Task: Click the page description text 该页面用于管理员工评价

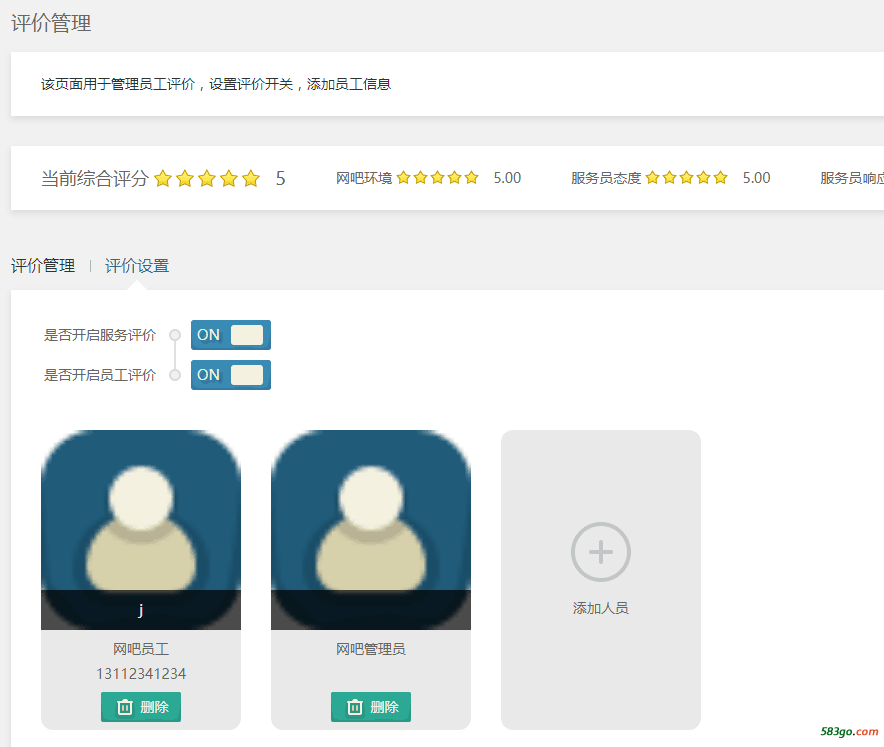Action: (118, 85)
